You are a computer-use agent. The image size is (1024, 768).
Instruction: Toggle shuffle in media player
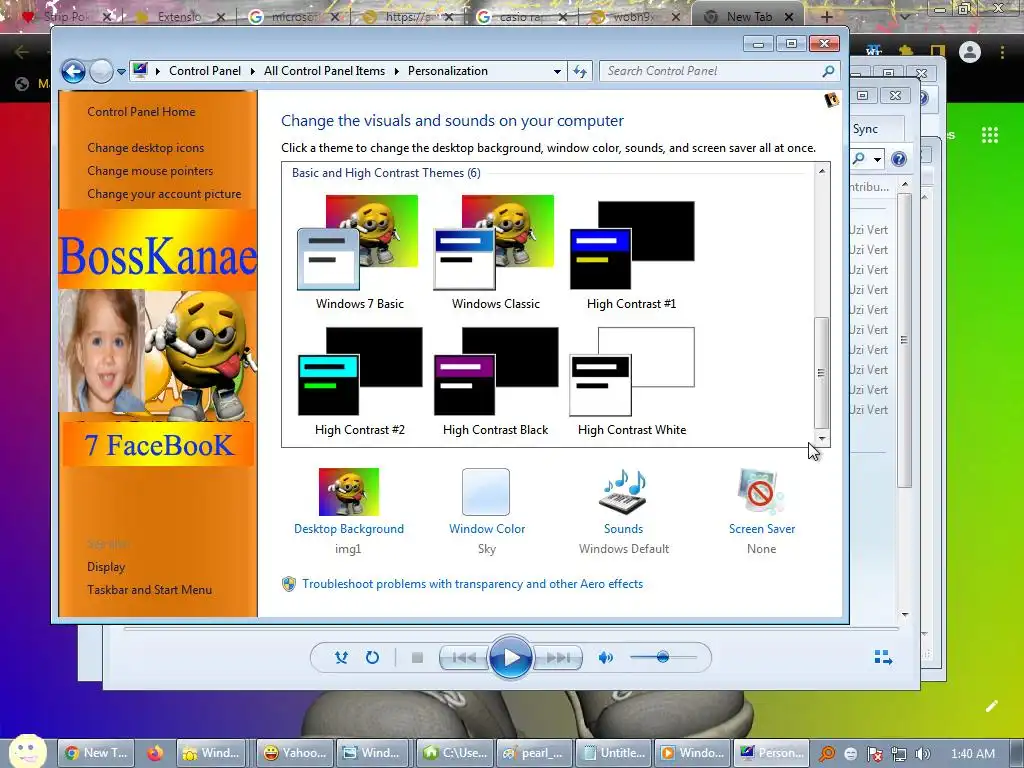pos(341,658)
